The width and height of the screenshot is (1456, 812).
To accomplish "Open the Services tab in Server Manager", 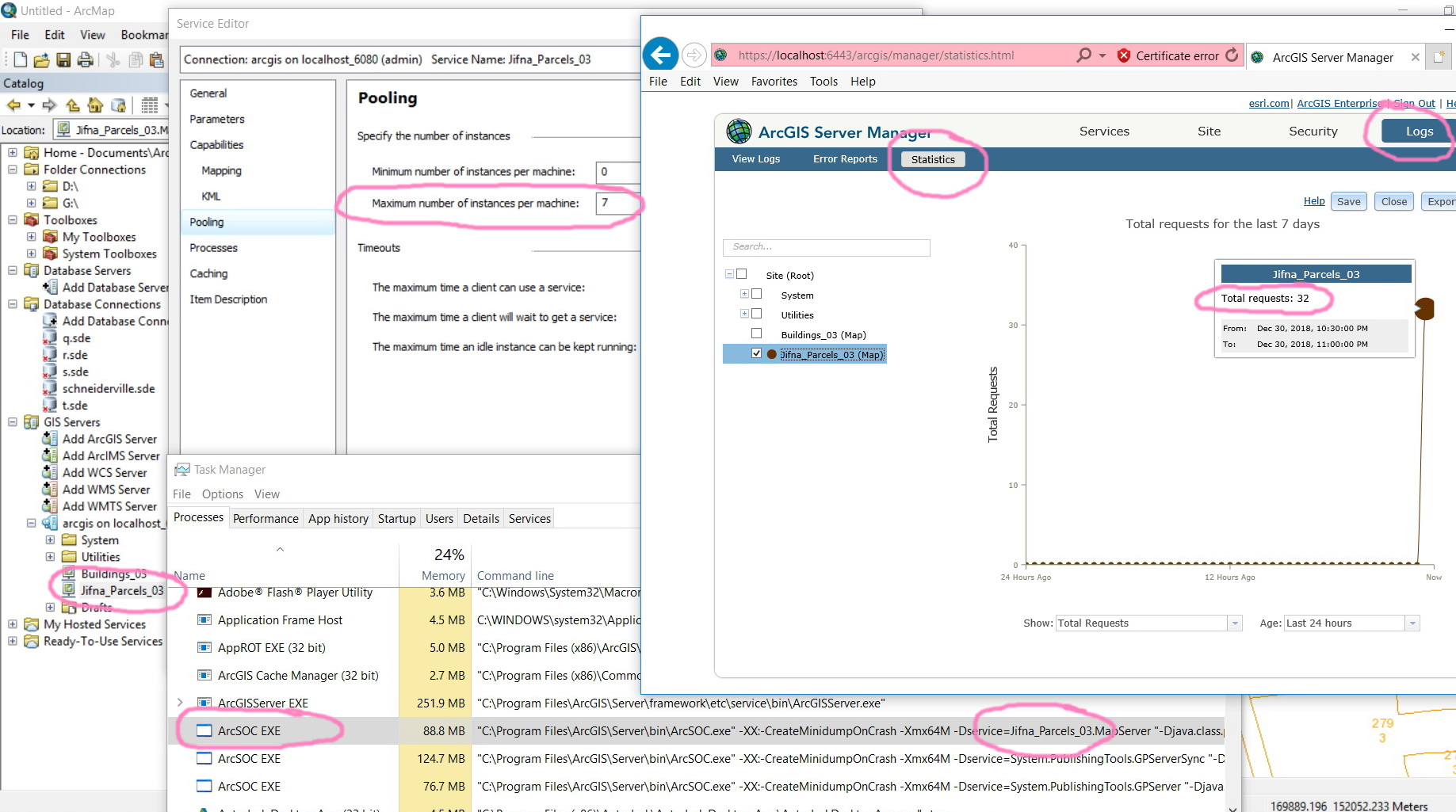I will (x=1104, y=132).
